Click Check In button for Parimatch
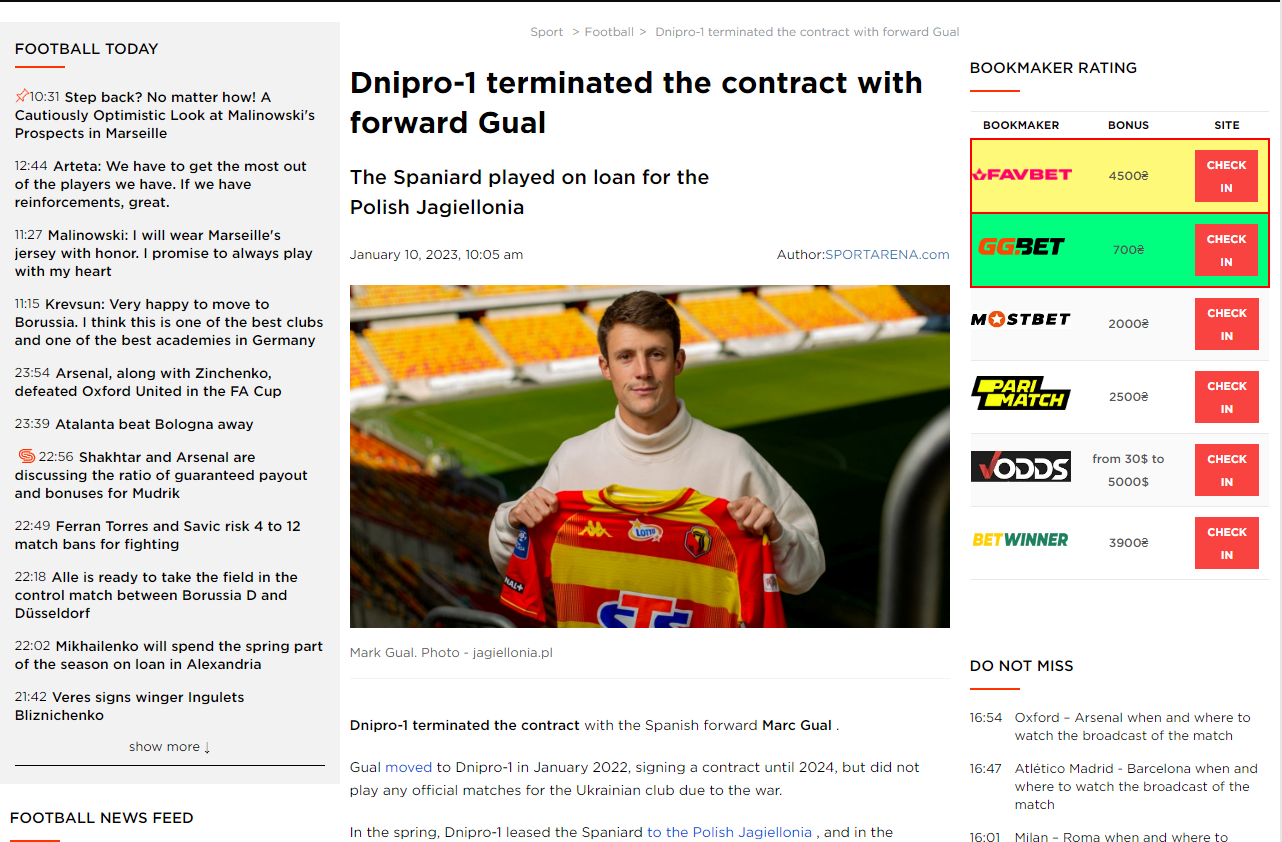Screen dimensions: 1282x842 (x=1226, y=397)
